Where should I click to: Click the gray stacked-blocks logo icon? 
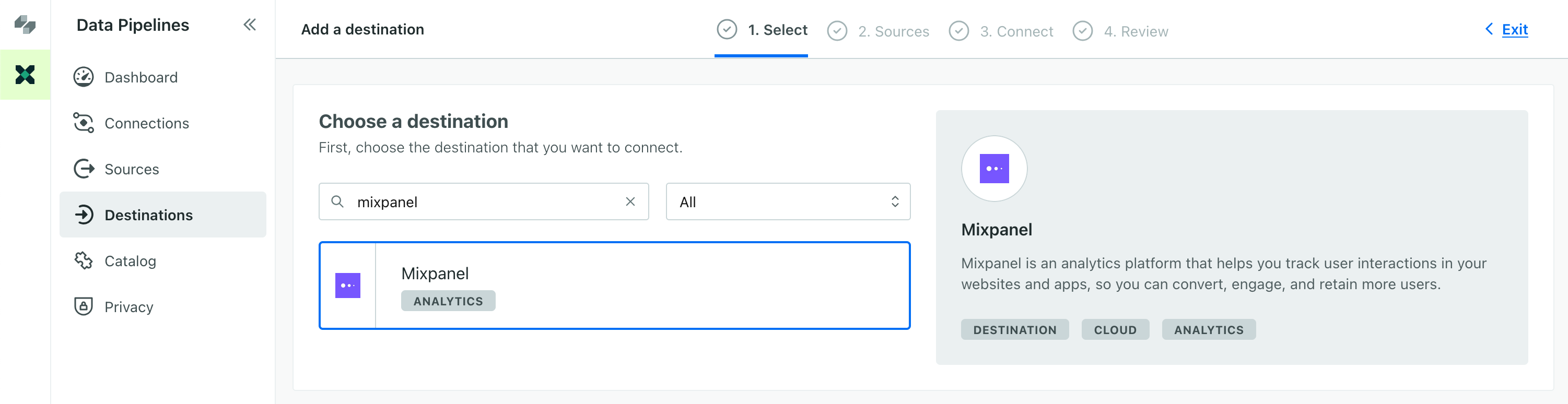click(25, 25)
